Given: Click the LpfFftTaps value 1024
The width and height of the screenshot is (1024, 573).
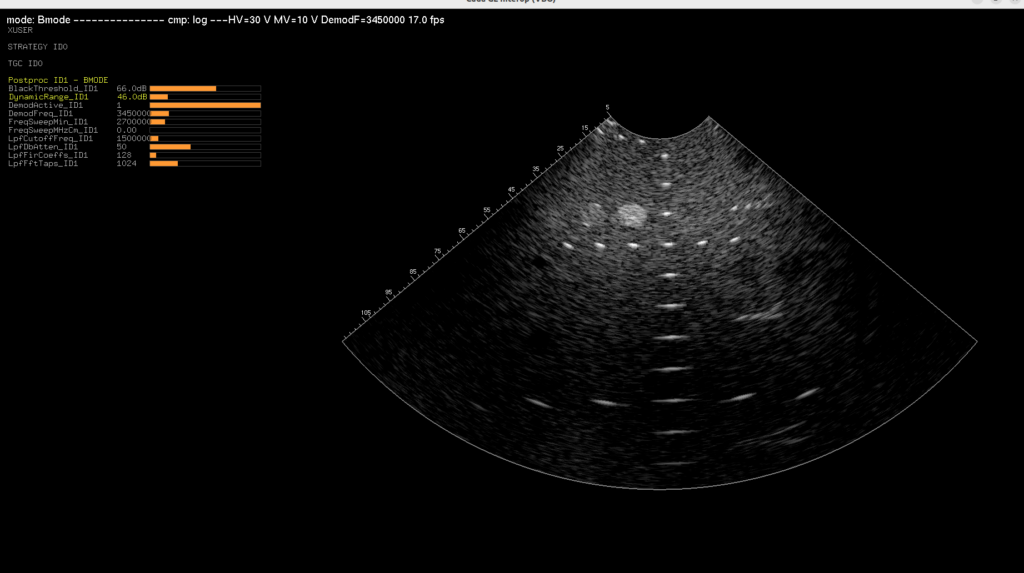Looking at the screenshot, I should coord(127,163).
